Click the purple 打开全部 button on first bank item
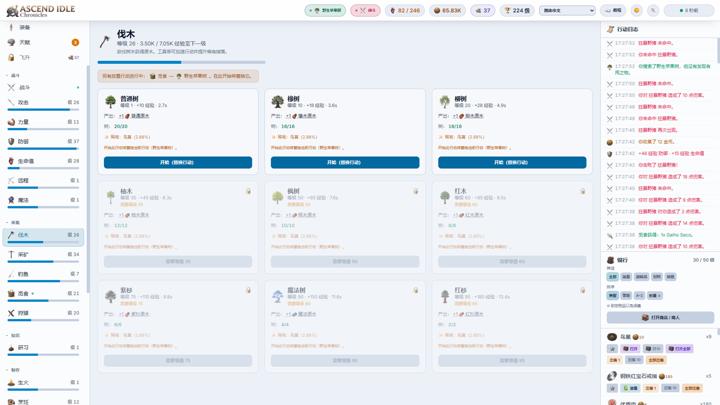Image resolution: width=720 pixels, height=405 pixels. [x=679, y=349]
